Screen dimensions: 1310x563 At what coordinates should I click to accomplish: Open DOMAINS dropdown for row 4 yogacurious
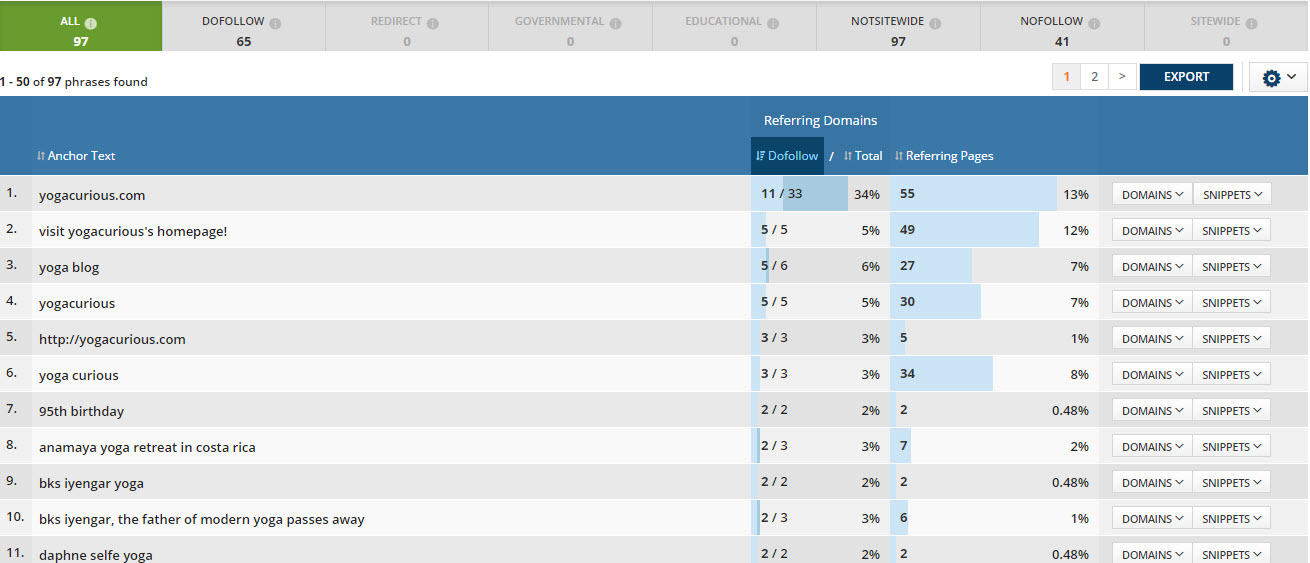tap(1152, 302)
